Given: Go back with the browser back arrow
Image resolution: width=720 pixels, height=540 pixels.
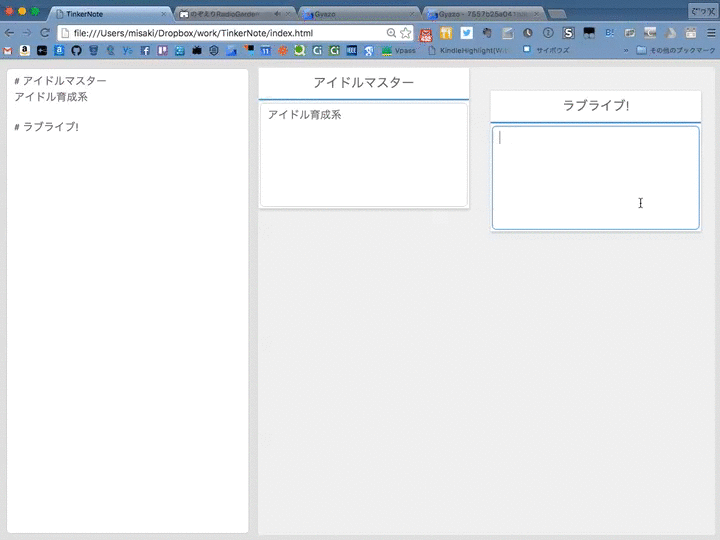Looking at the screenshot, I should [9, 33].
